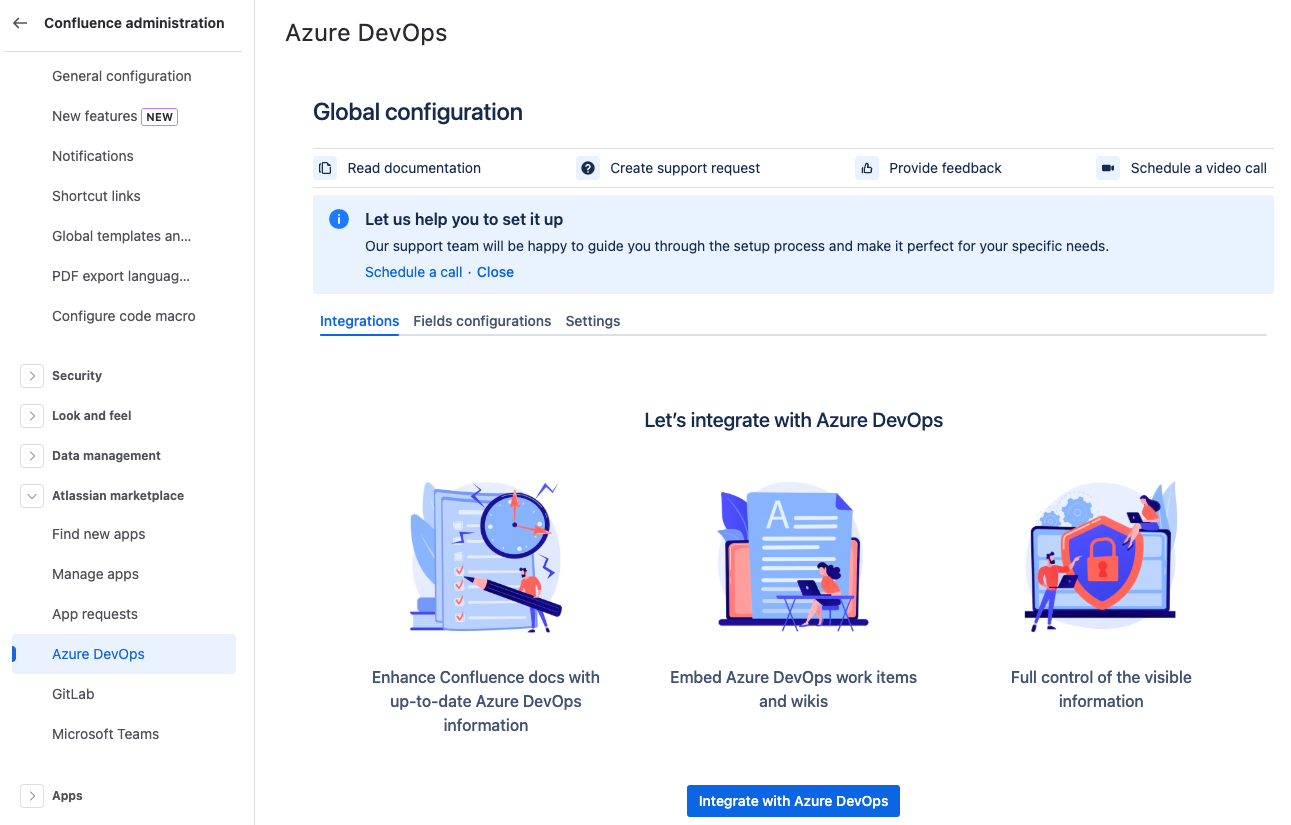Screen dimensions: 1291x825
Task: Expand the Data management section
Action: click(32, 456)
